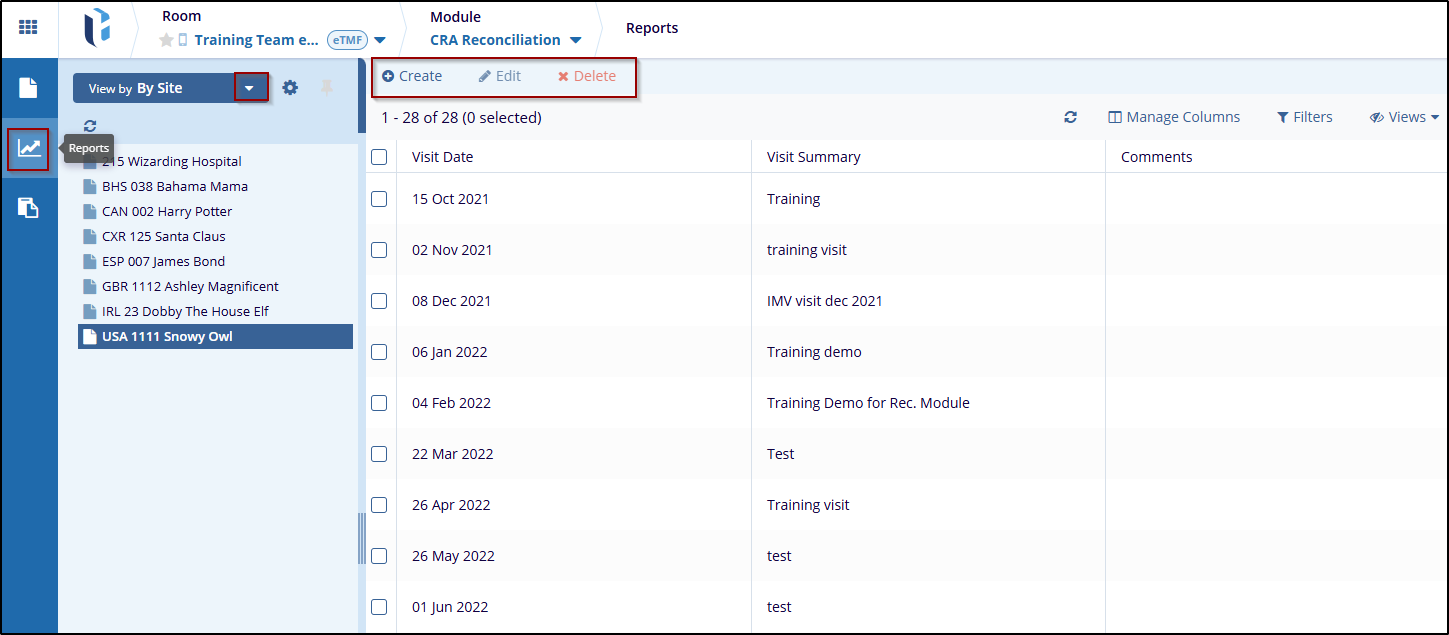Screen dimensions: 1449x635
Task: Refresh the reports grid
Action: click(1070, 117)
